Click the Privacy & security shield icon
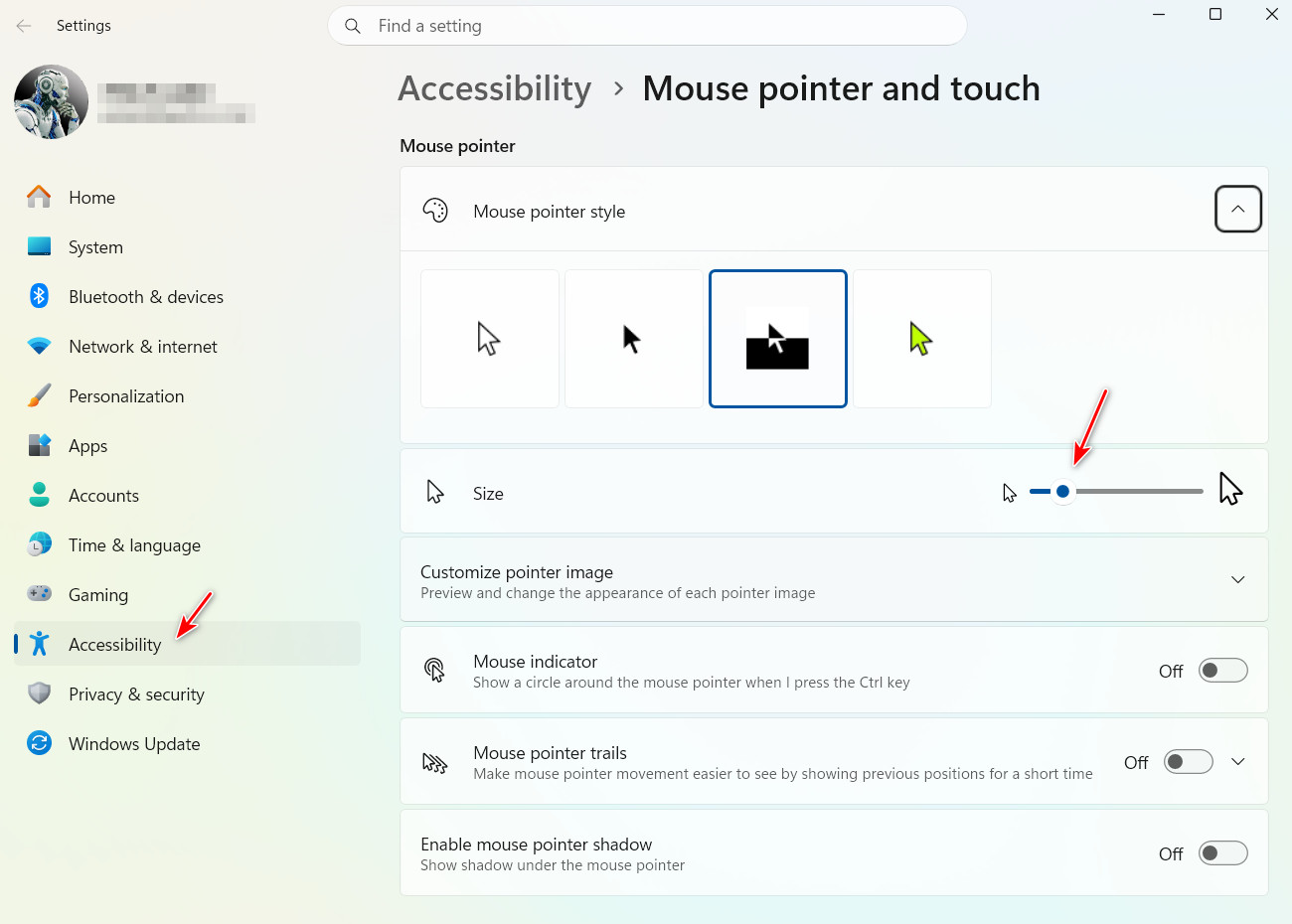 (x=40, y=693)
